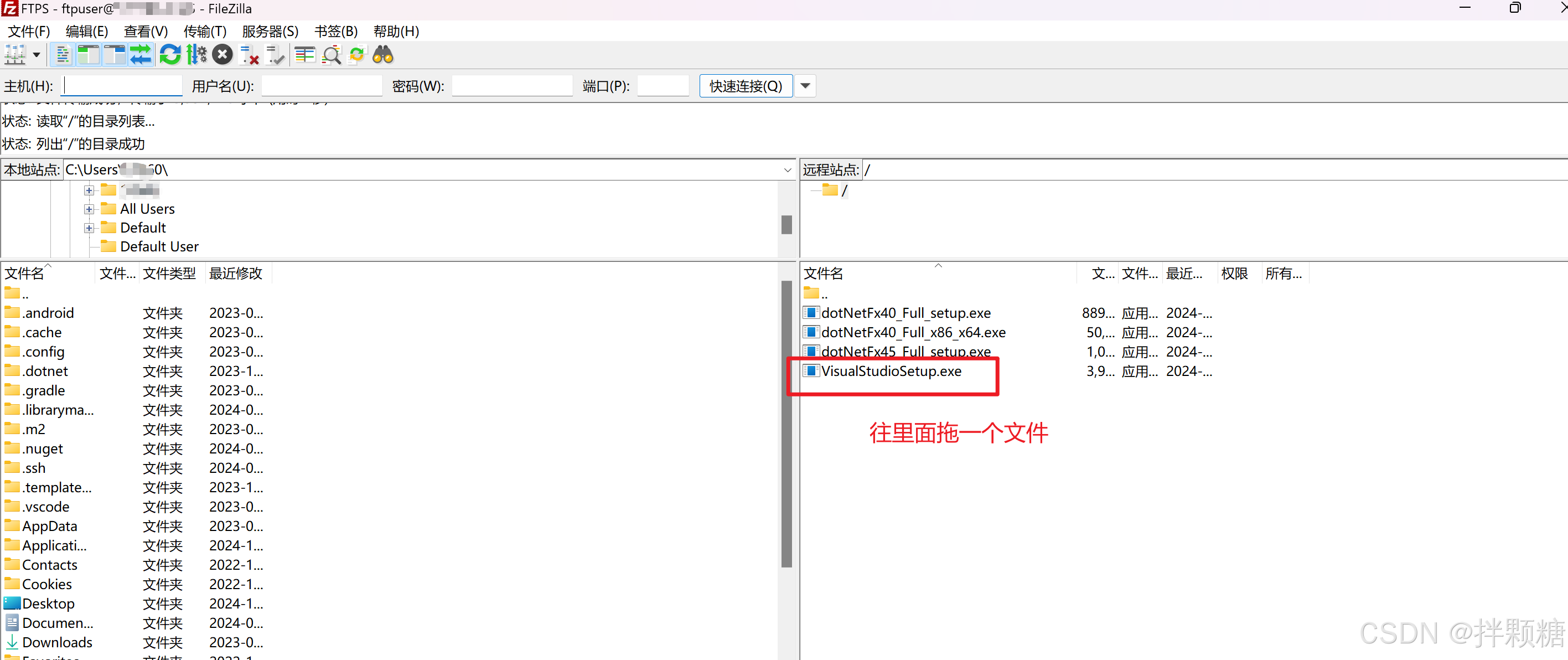Cancel the current operation
Image resolution: width=1568 pixels, height=660 pixels.
(x=223, y=55)
